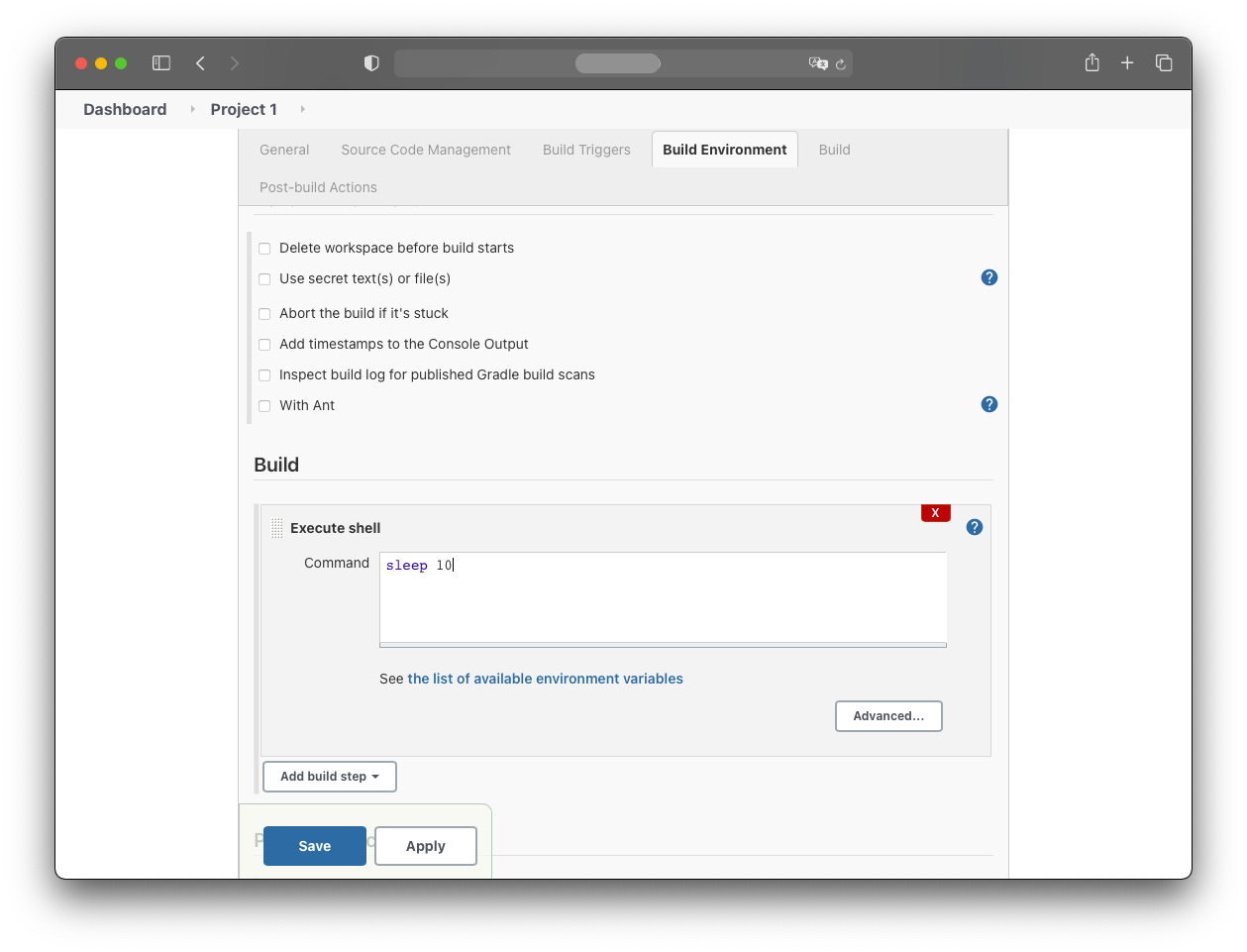Delete the Execute shell build step
This screenshot has height=952, width=1247.
pyautogui.click(x=935, y=513)
